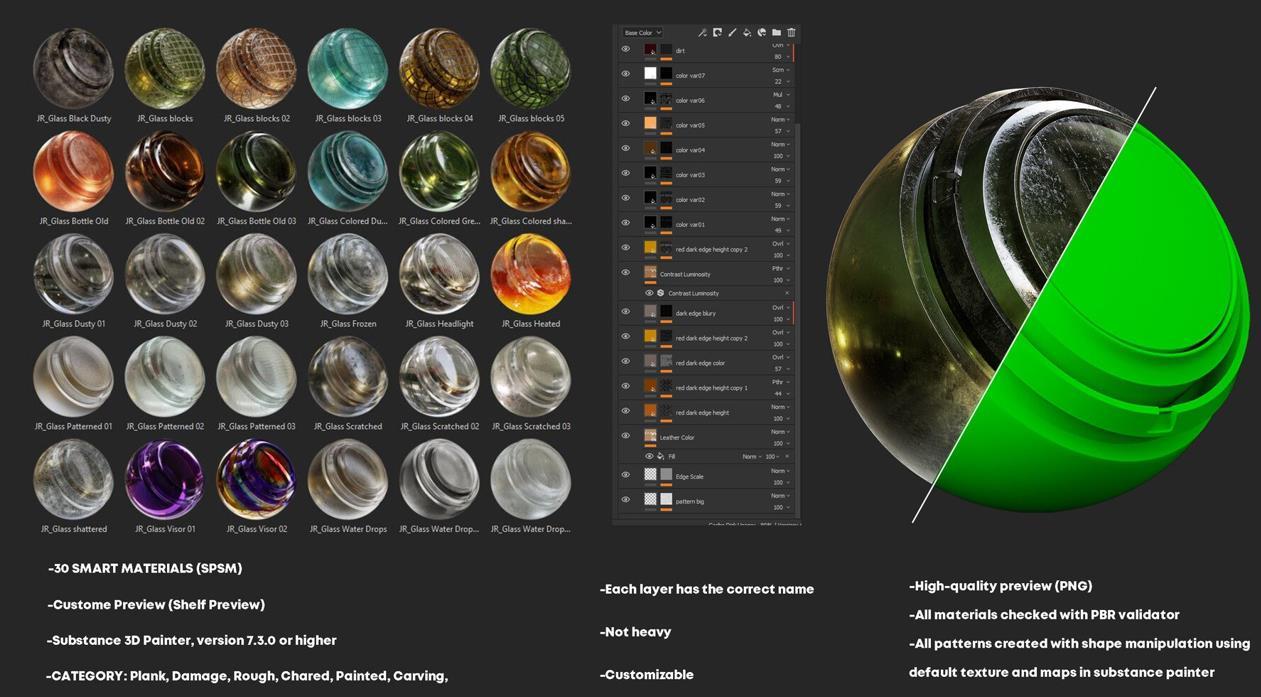Hide the dirt layer
This screenshot has height=697, width=1261.
click(626, 49)
